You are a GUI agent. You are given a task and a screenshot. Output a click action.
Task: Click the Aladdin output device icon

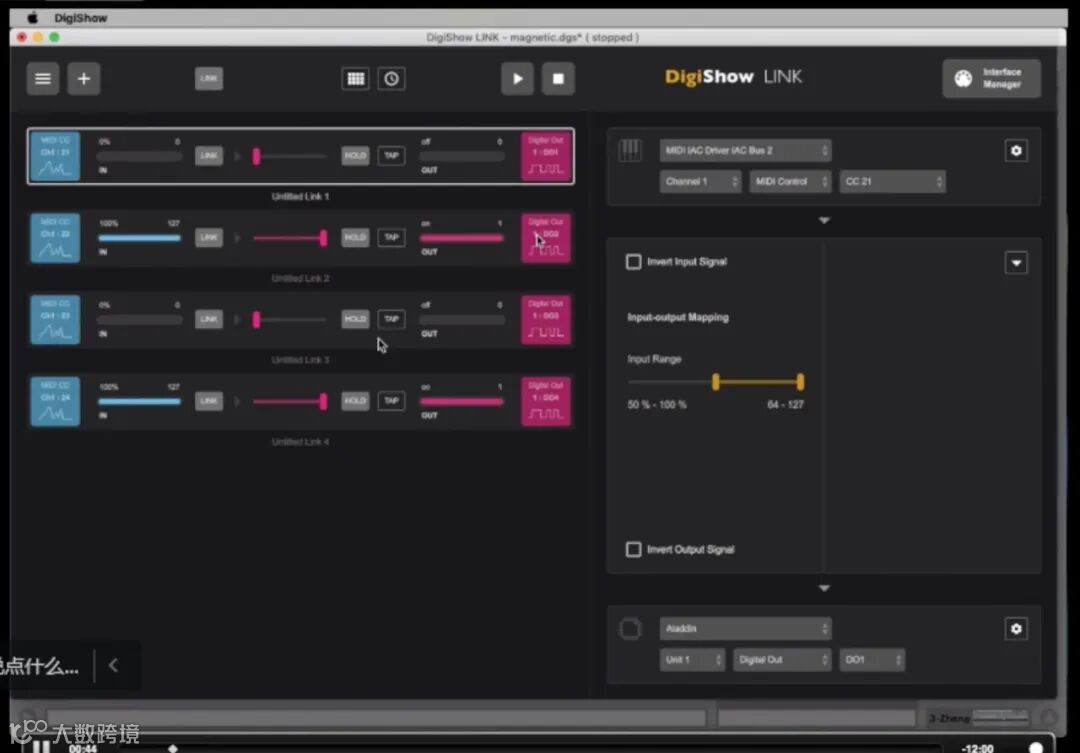pyautogui.click(x=630, y=628)
